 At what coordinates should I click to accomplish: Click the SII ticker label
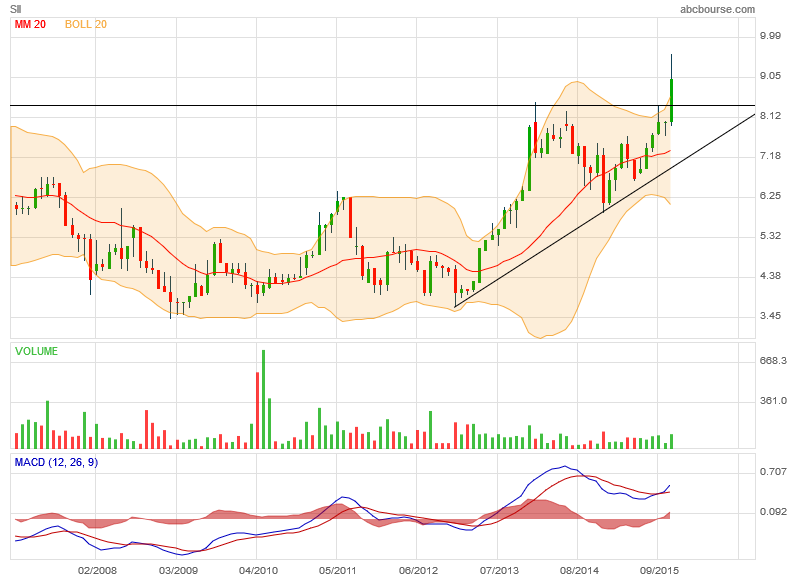coord(15,9)
